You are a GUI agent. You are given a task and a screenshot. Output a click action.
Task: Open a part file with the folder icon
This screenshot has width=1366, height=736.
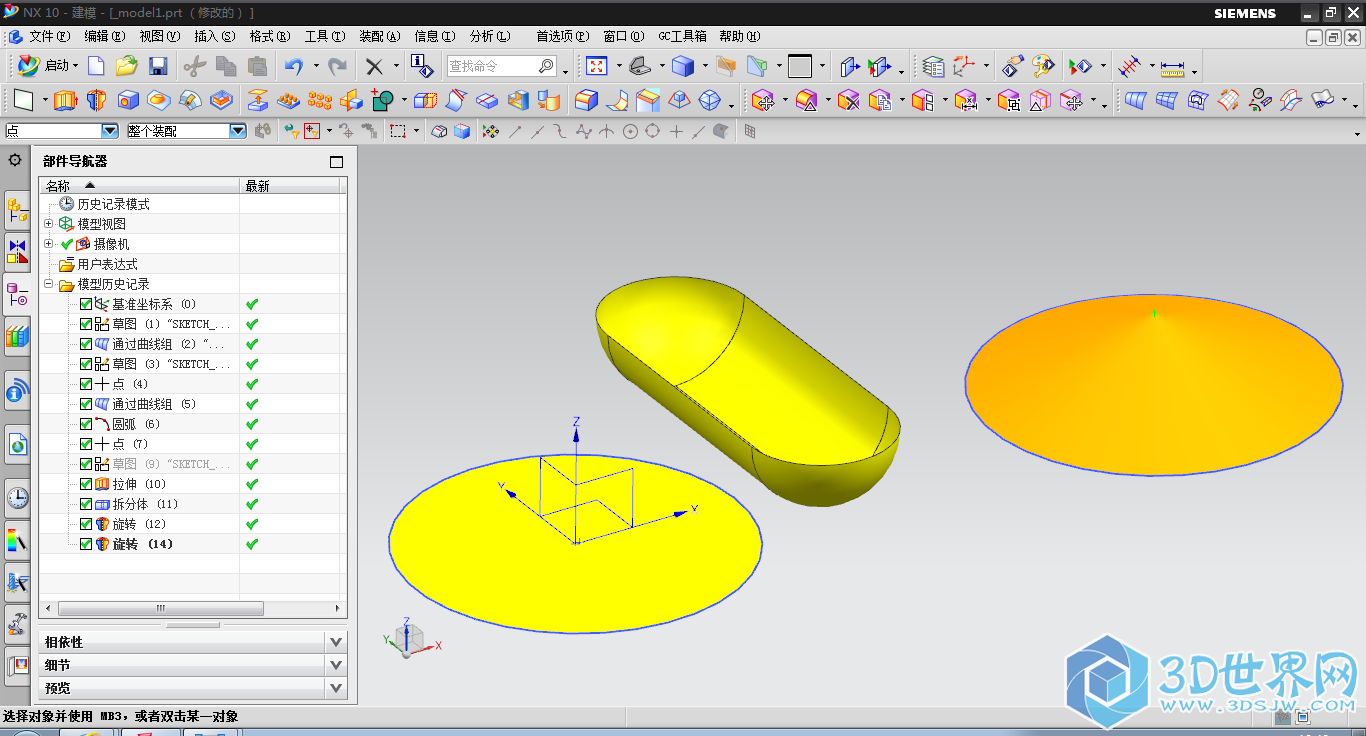[126, 66]
